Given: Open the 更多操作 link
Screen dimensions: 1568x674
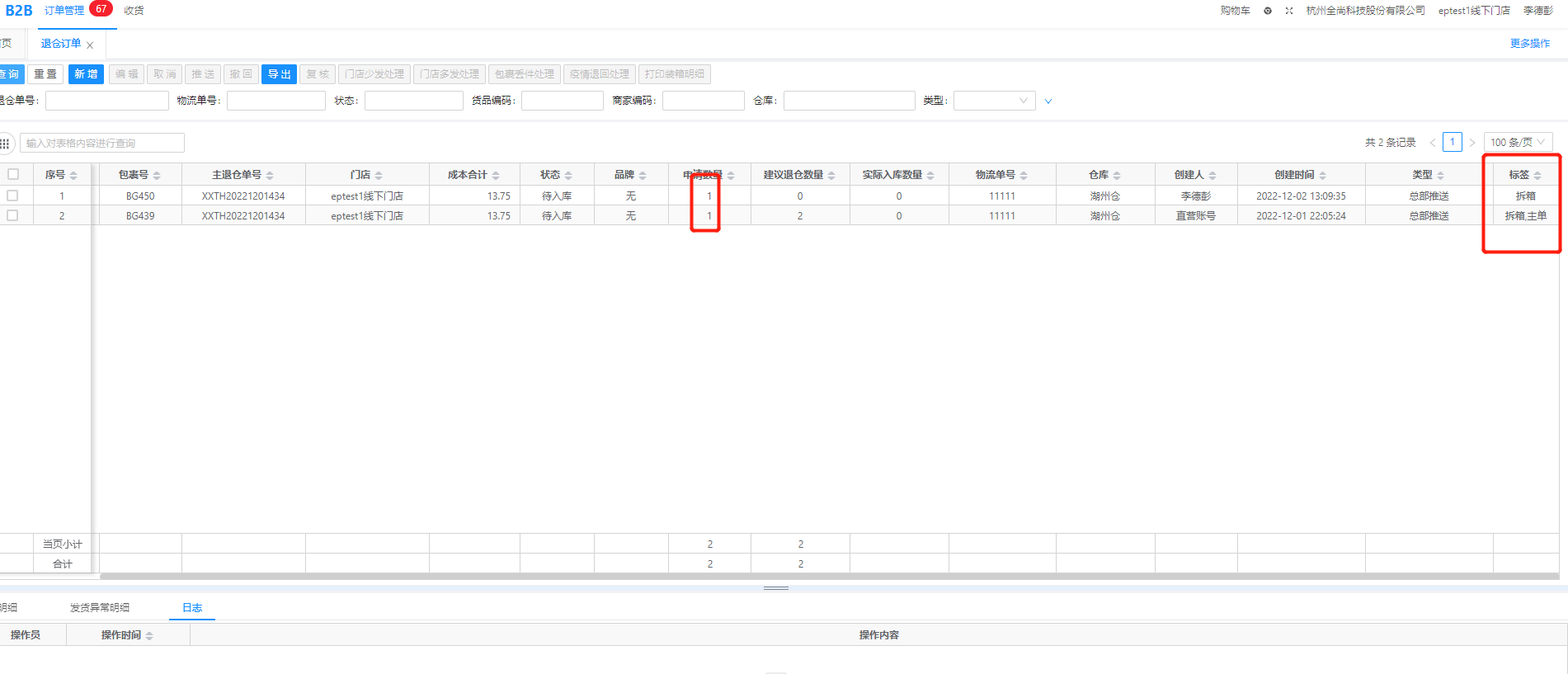Looking at the screenshot, I should coord(1529,44).
